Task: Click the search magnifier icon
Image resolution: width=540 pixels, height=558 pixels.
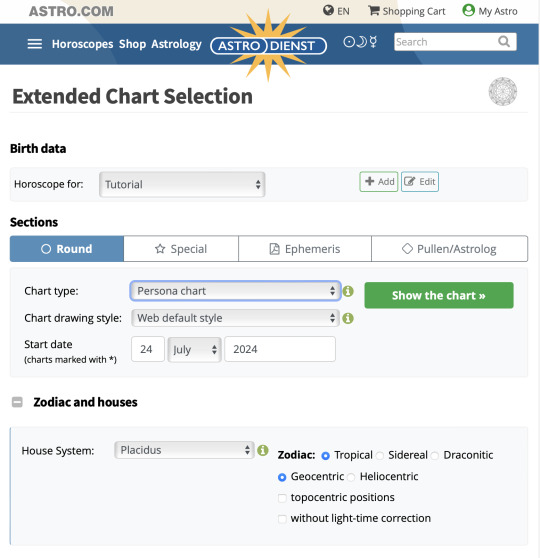Action: tap(504, 42)
